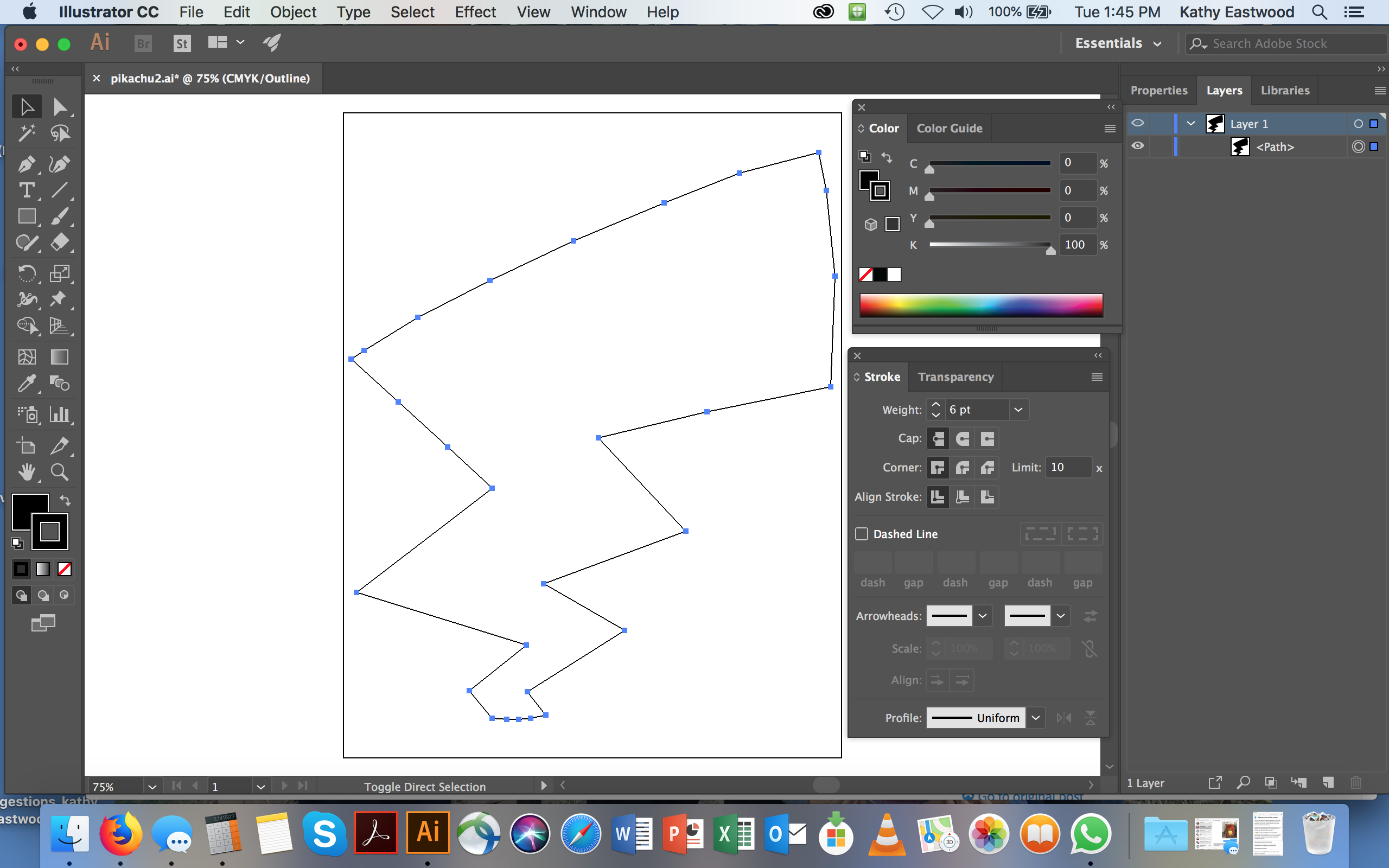
Task: Open the zoom level dropdown
Action: (x=151, y=787)
